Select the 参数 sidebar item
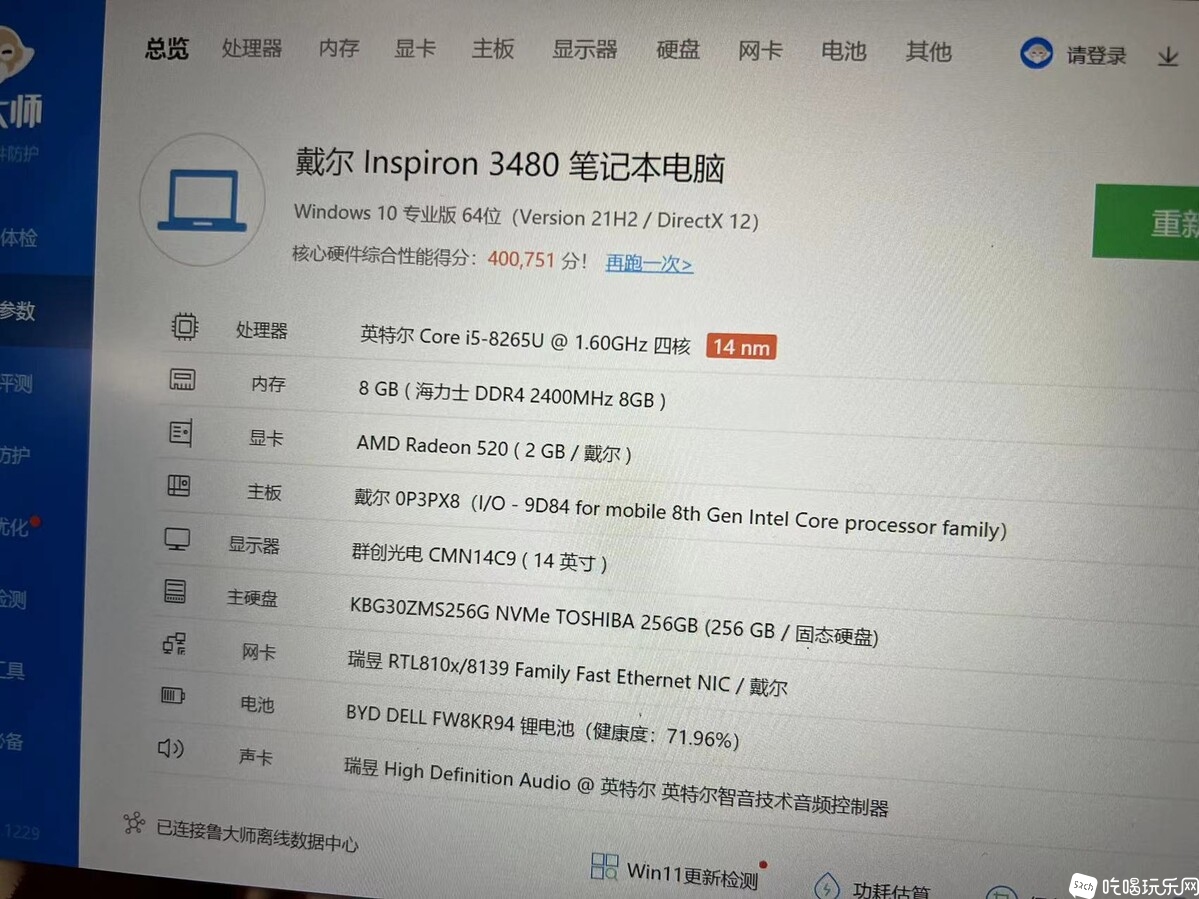 (x=18, y=311)
